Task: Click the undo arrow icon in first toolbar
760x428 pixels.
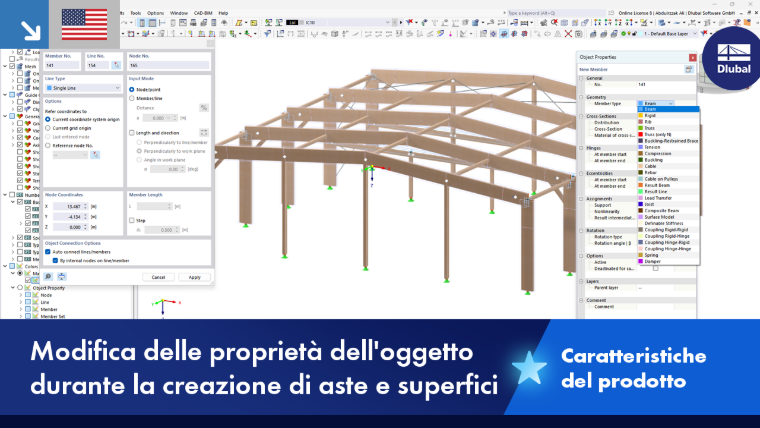Action: pyautogui.click(x=126, y=22)
